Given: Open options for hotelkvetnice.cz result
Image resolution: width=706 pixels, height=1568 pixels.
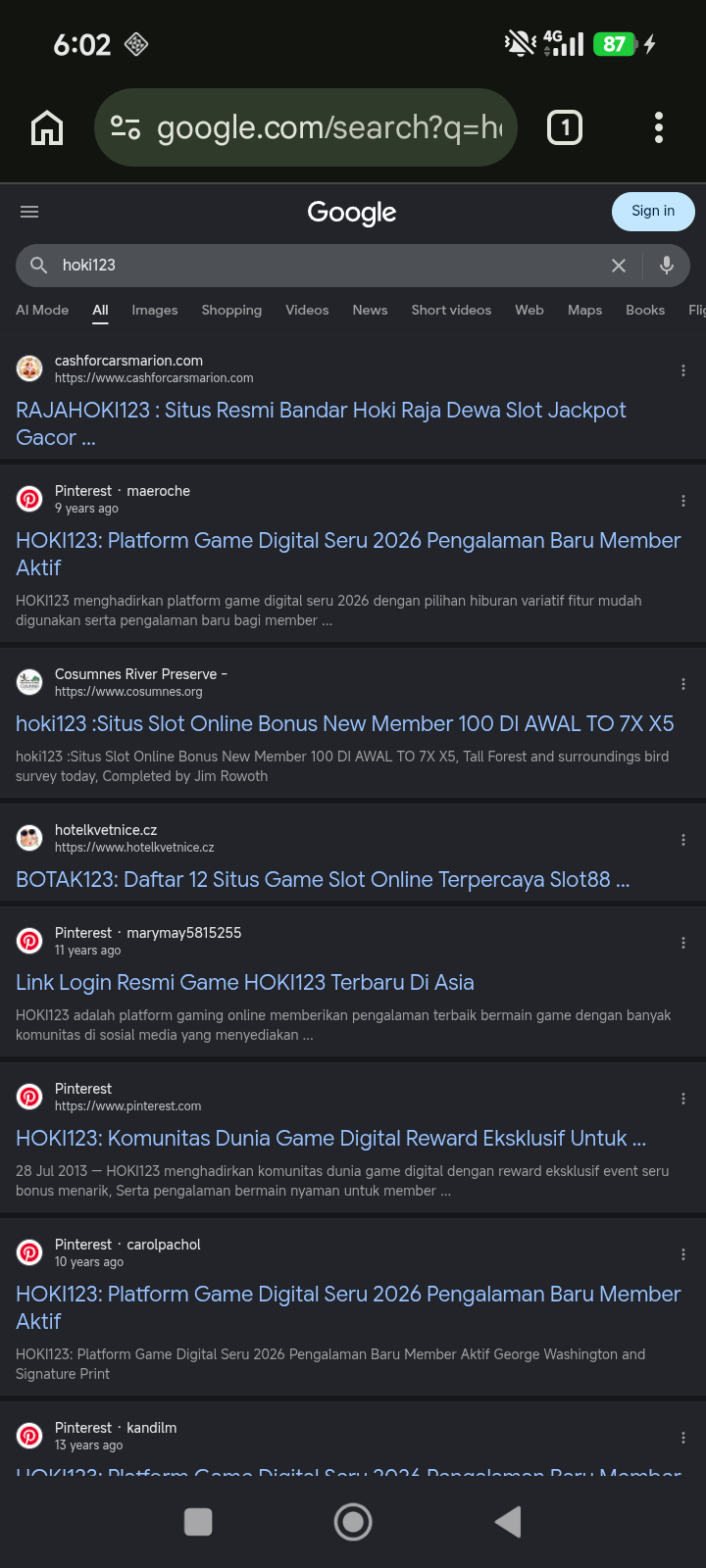Looking at the screenshot, I should point(683,840).
